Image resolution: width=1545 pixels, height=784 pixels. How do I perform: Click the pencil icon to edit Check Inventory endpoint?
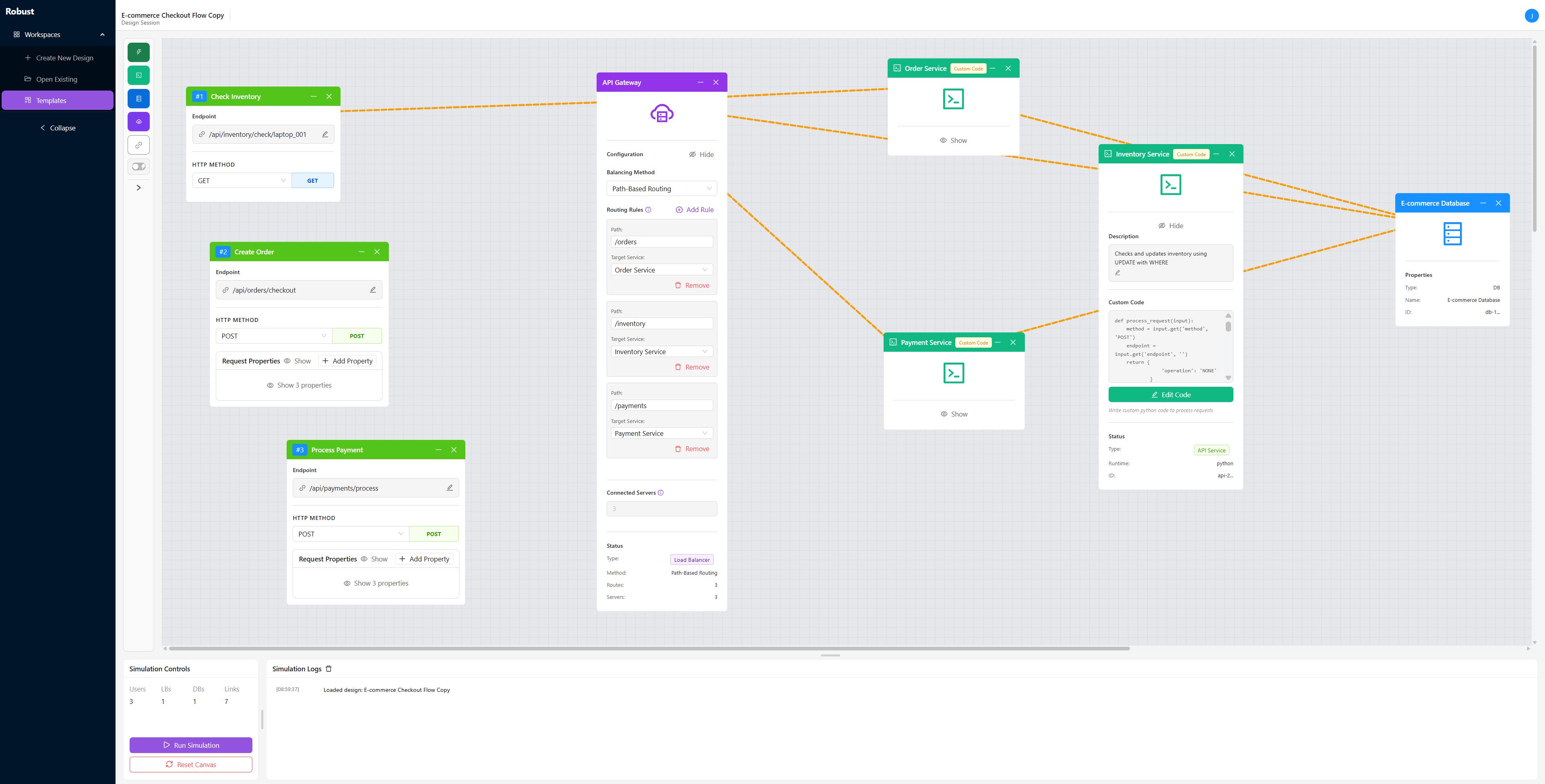324,134
